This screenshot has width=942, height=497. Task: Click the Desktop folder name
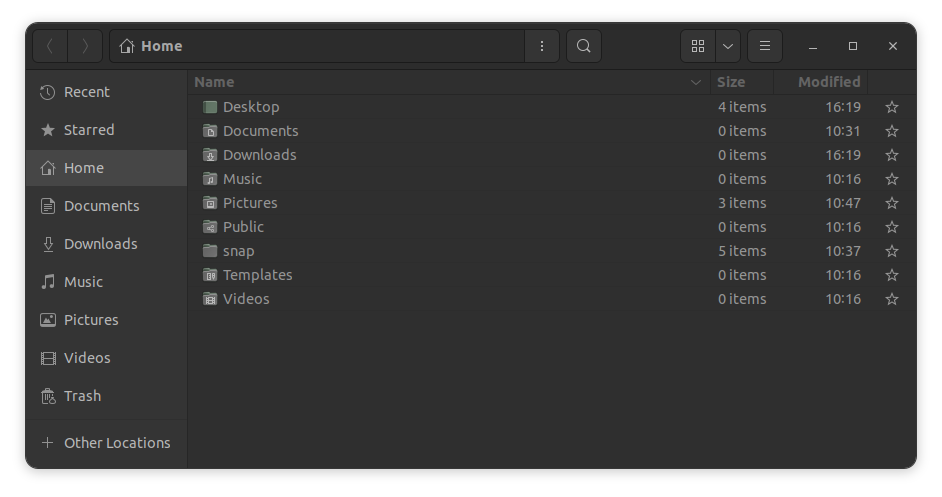(251, 108)
